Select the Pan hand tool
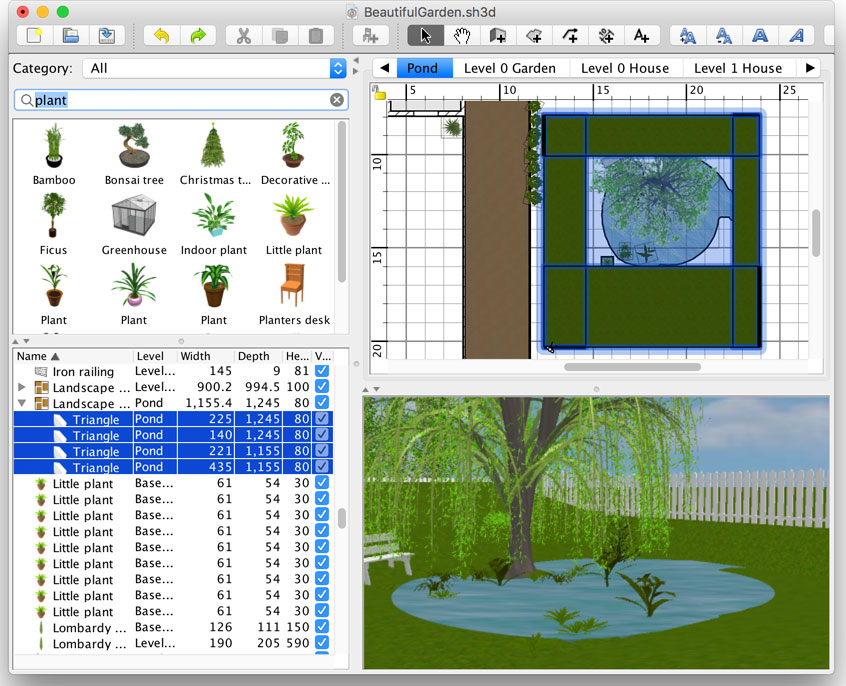 (x=461, y=36)
